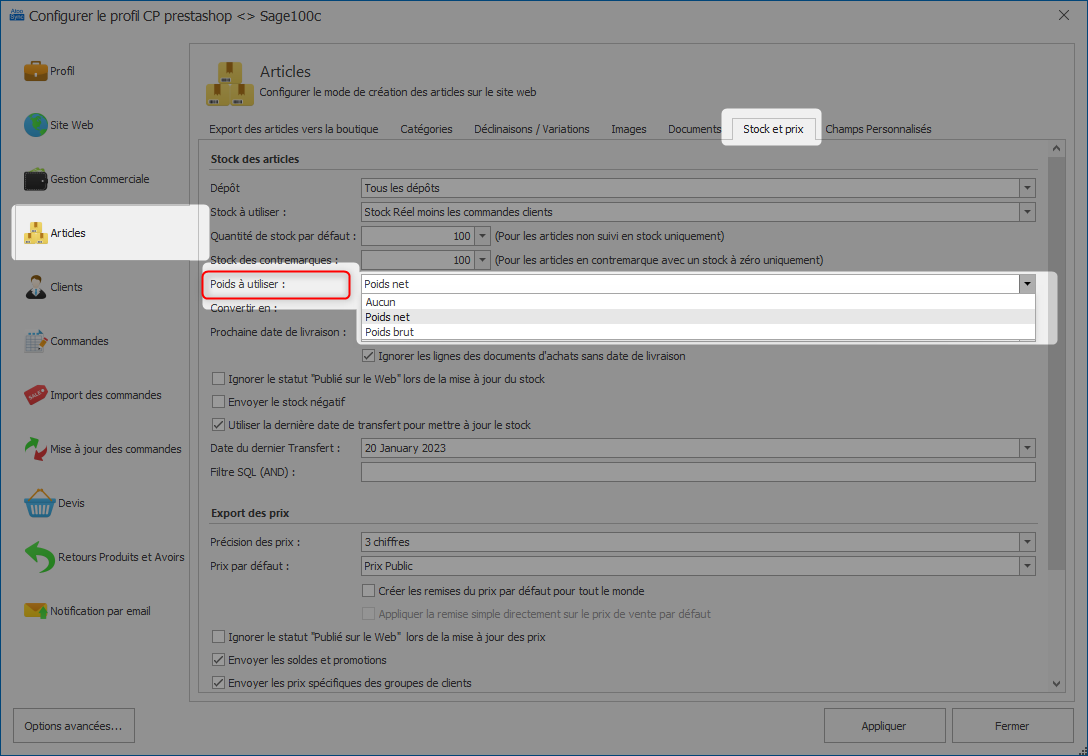Switch to the Images tab
This screenshot has height=756, width=1088.
pos(629,129)
